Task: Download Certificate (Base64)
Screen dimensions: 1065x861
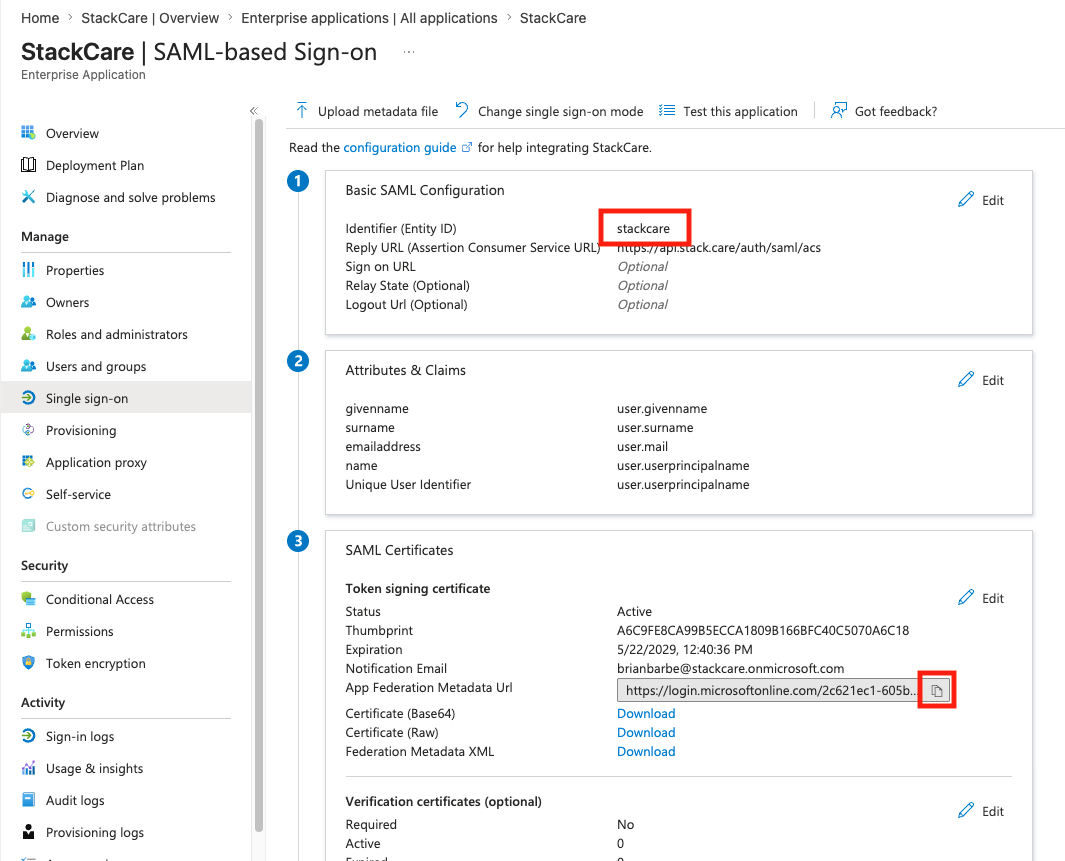Action: tap(646, 713)
